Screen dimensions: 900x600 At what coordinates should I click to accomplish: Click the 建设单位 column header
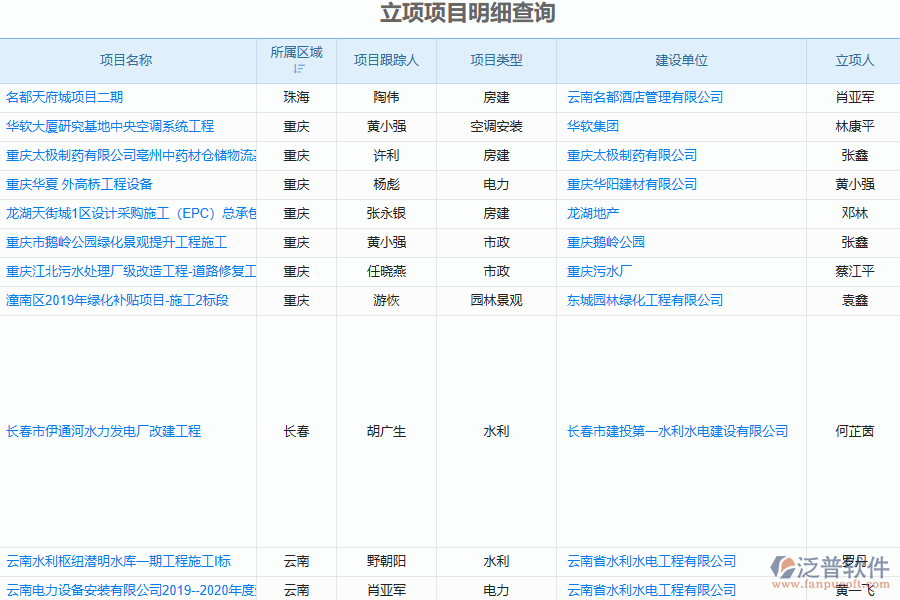[681, 61]
